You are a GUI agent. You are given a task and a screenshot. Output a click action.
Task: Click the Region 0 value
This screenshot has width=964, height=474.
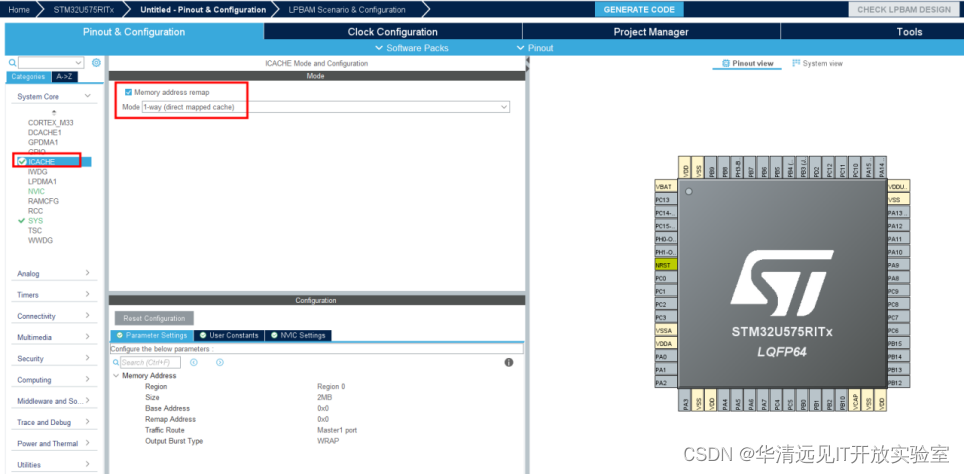(x=331, y=387)
